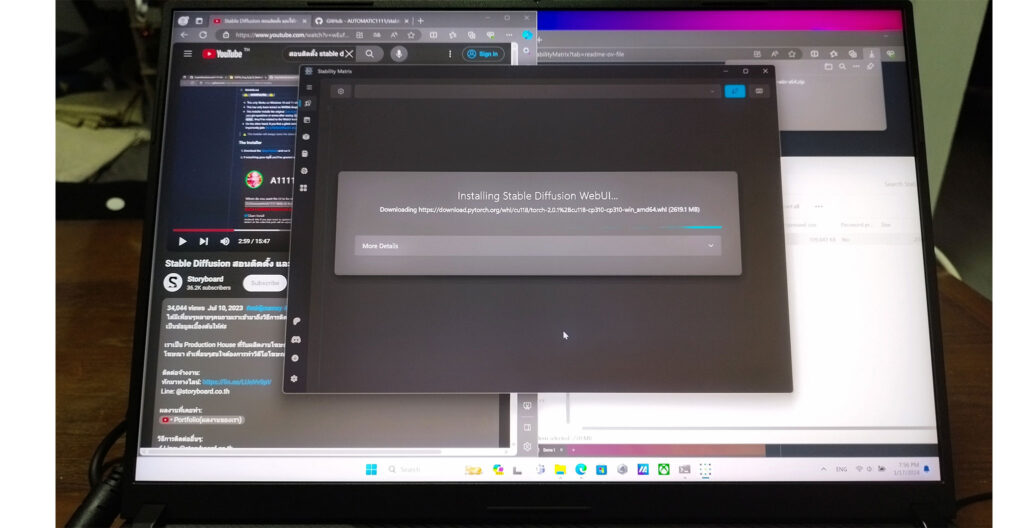Click the console input icon next to Launch
1024x528 pixels.
pyautogui.click(x=759, y=91)
